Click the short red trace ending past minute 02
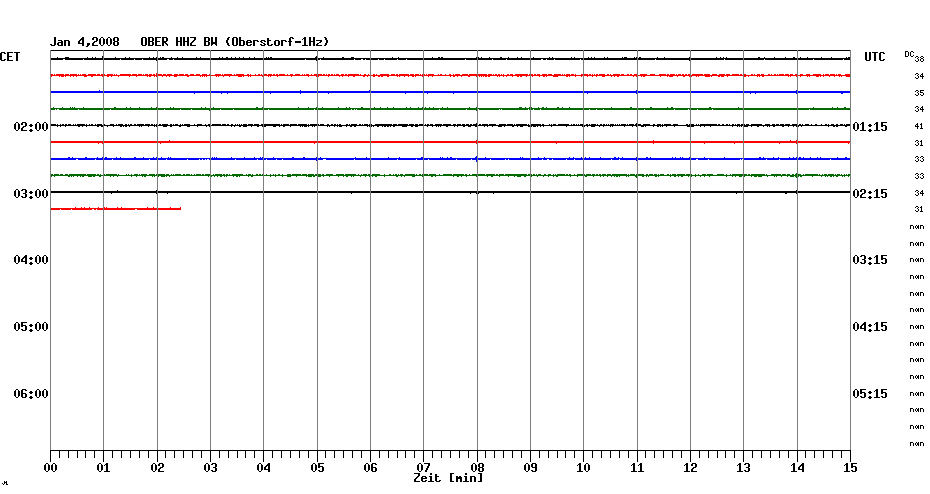The image size is (930, 494). click(x=116, y=209)
